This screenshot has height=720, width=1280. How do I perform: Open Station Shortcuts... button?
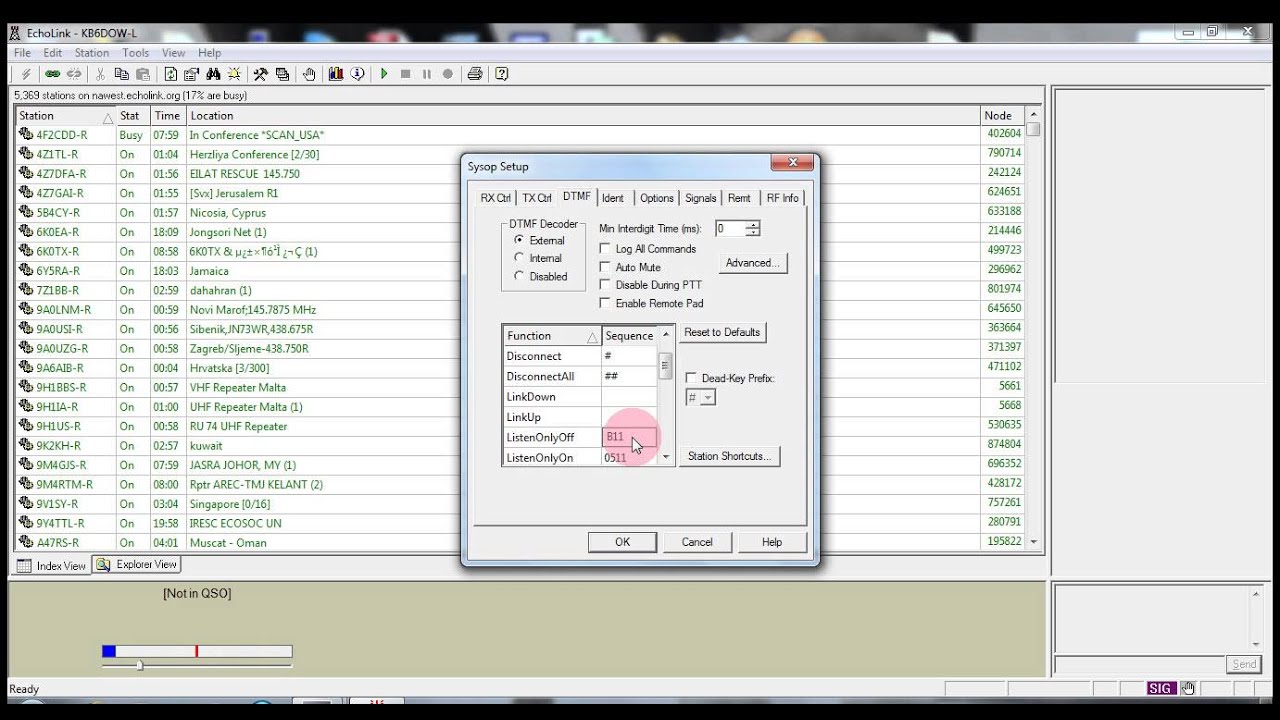pos(729,456)
